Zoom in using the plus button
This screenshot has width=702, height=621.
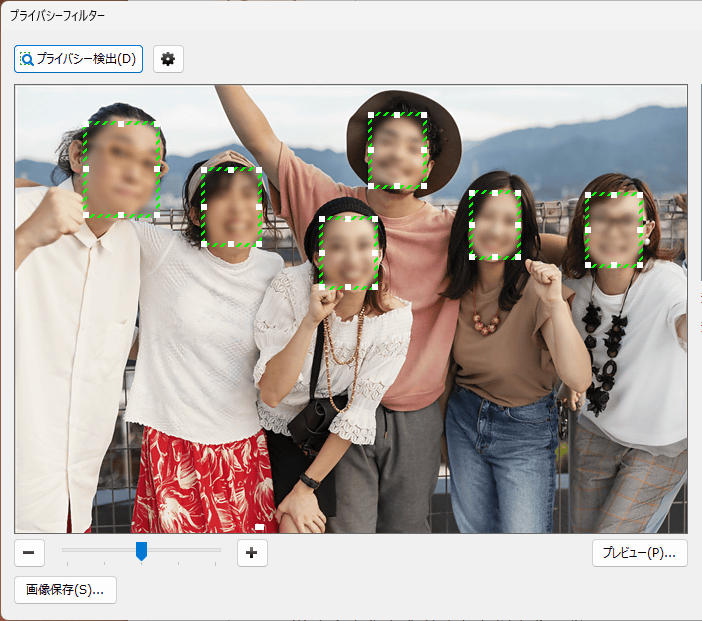252,552
